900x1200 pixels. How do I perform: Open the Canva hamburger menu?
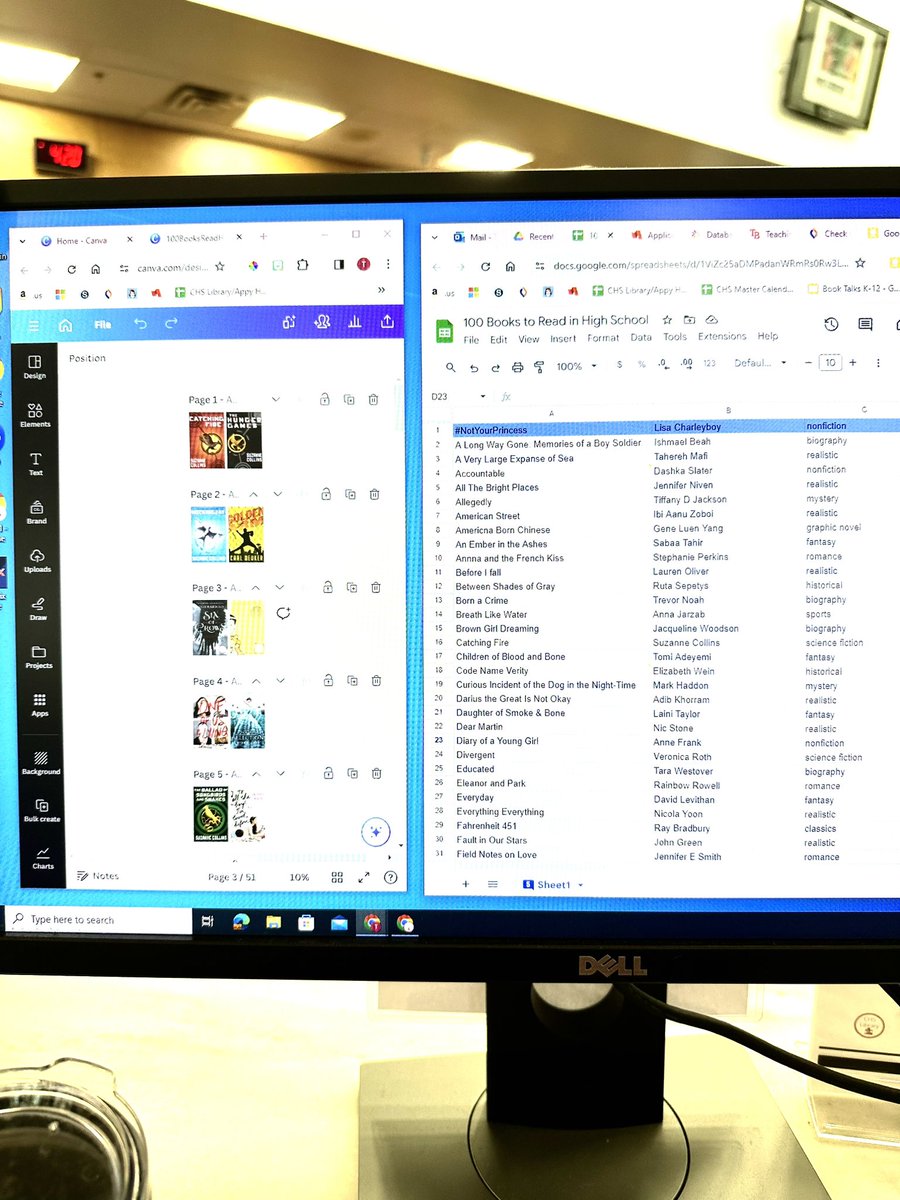[x=33, y=325]
